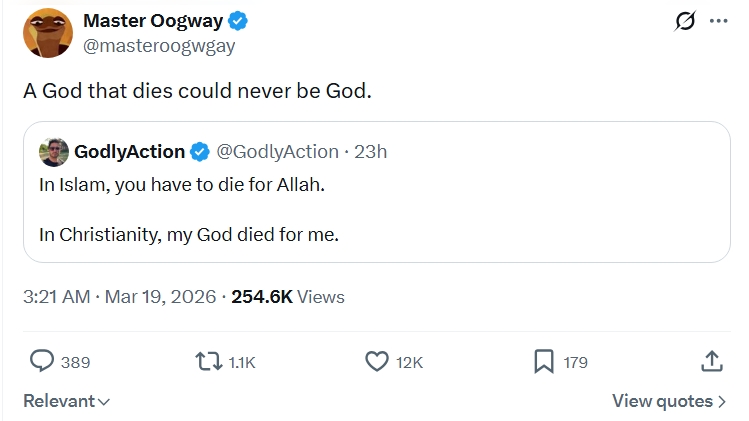
Task: Open Master Oogway's profile picture
Action: pos(47,33)
